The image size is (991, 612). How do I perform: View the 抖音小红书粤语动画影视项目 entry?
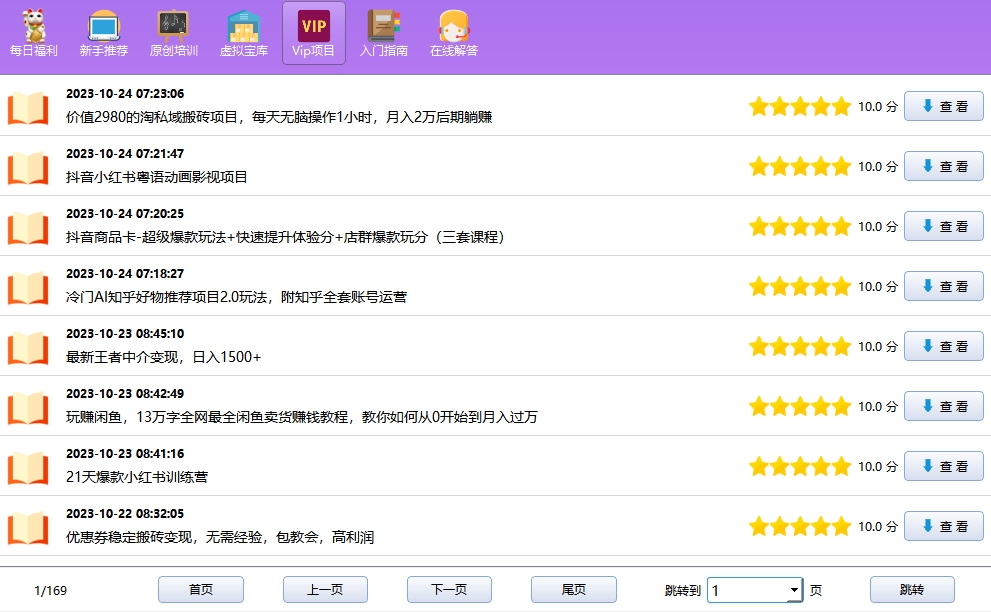943,166
